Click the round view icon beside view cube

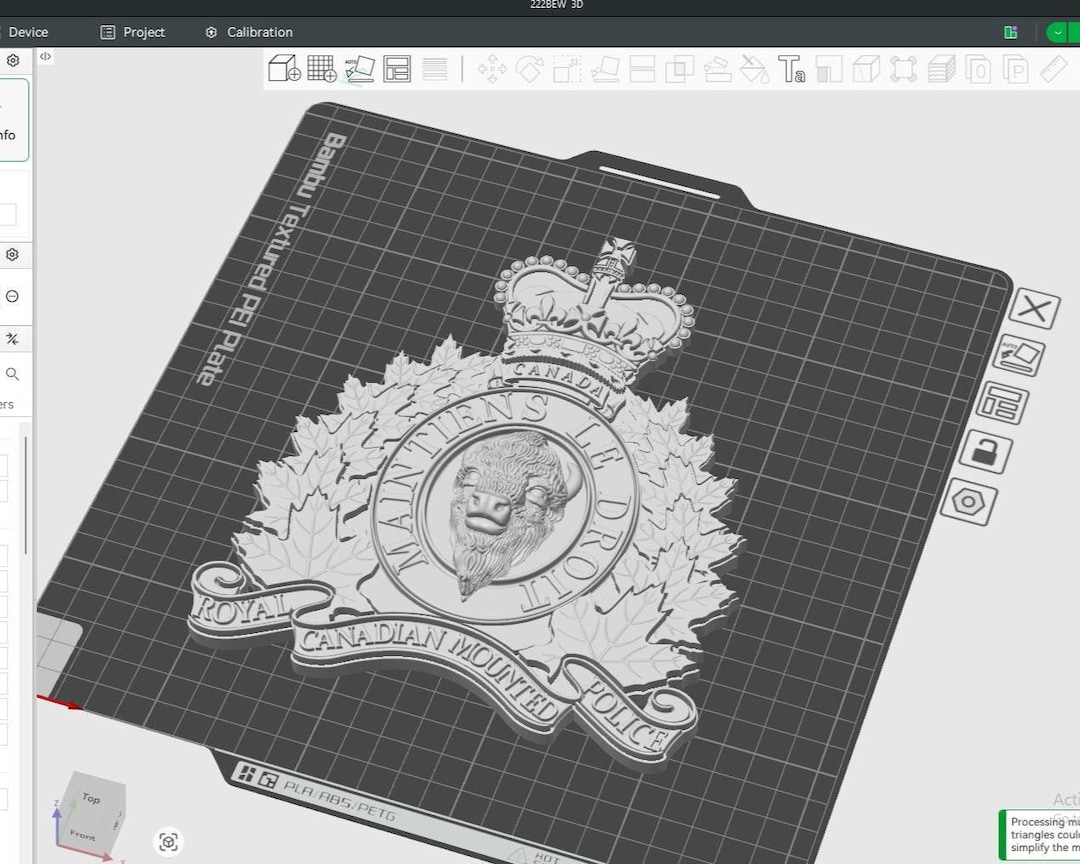pos(168,842)
